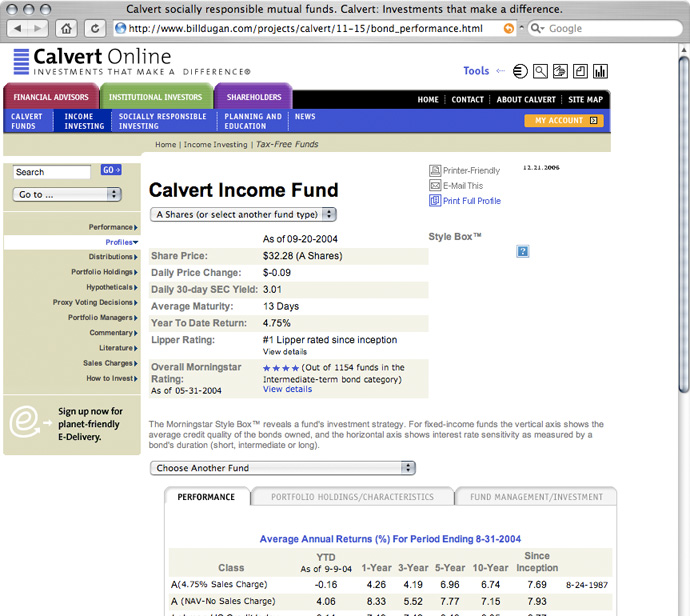Click About Calvert link
The image size is (690, 616).
click(526, 100)
